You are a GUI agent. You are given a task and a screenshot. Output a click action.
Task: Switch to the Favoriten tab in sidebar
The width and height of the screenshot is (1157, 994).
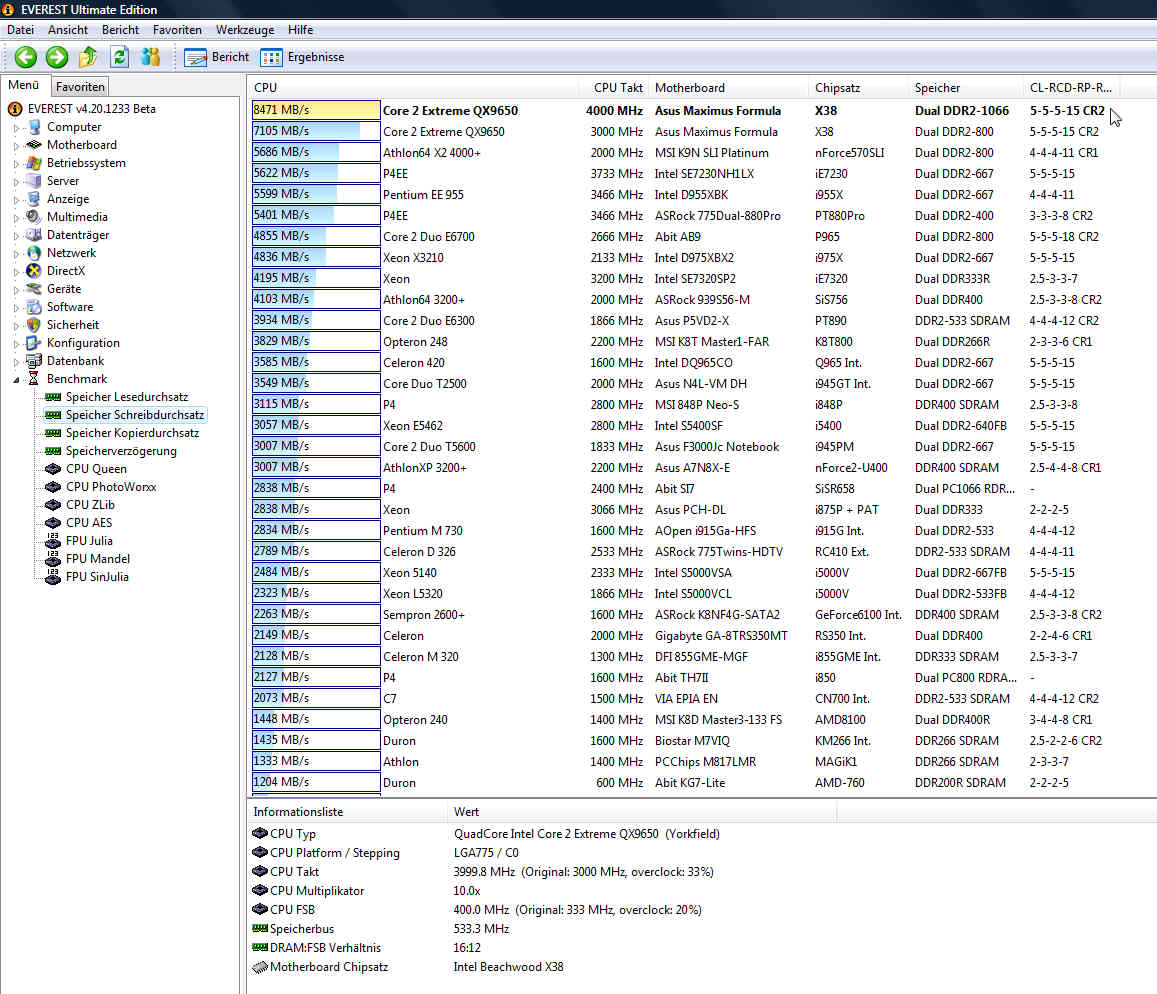[x=80, y=86]
